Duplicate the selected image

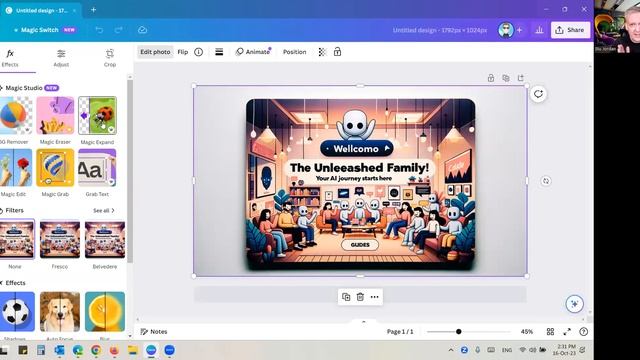coord(346,297)
